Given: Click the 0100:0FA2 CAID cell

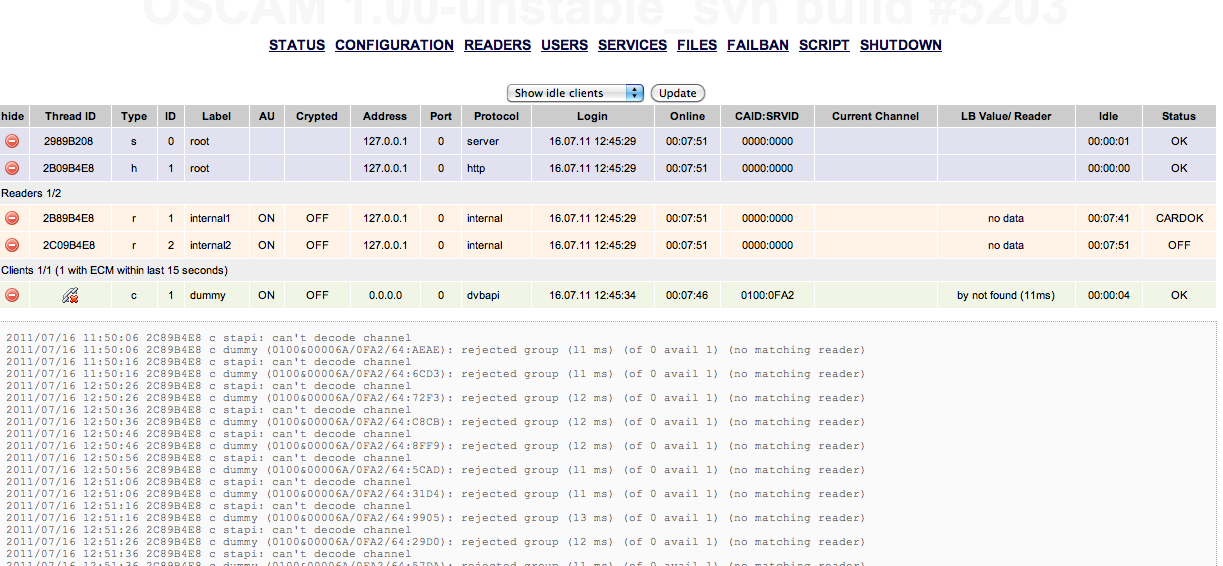Looking at the screenshot, I should point(767,295).
